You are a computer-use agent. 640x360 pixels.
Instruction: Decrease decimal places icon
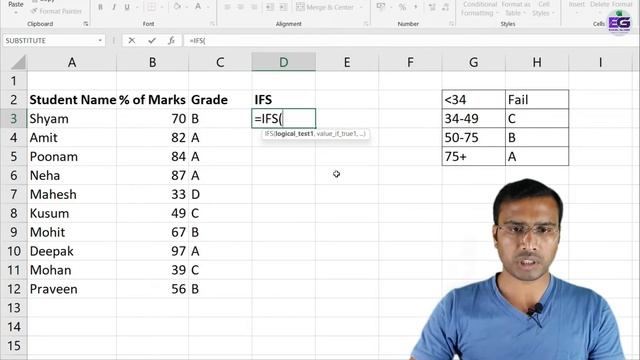[x=445, y=7]
